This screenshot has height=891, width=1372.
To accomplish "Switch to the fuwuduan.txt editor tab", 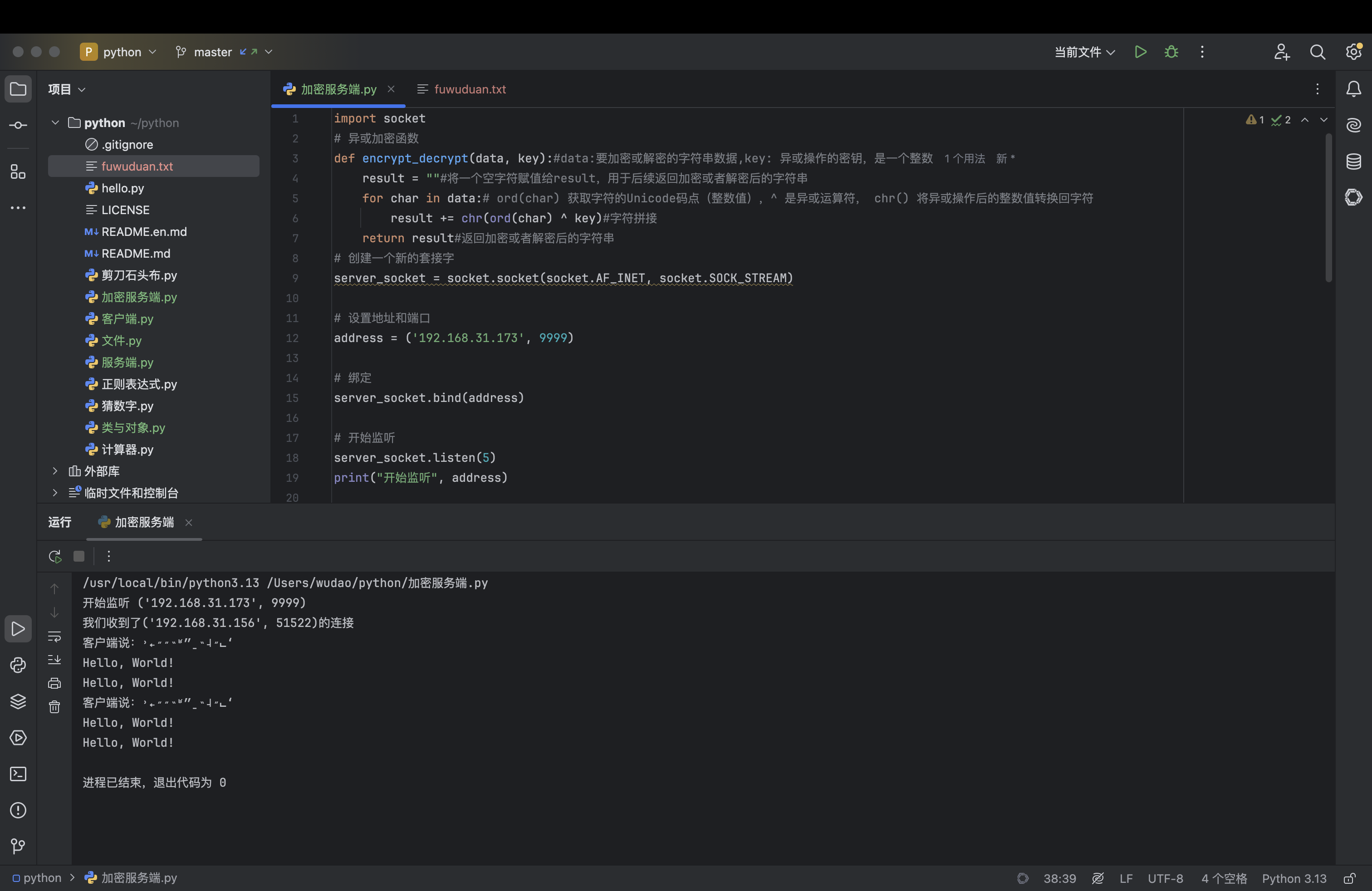I will coord(469,89).
